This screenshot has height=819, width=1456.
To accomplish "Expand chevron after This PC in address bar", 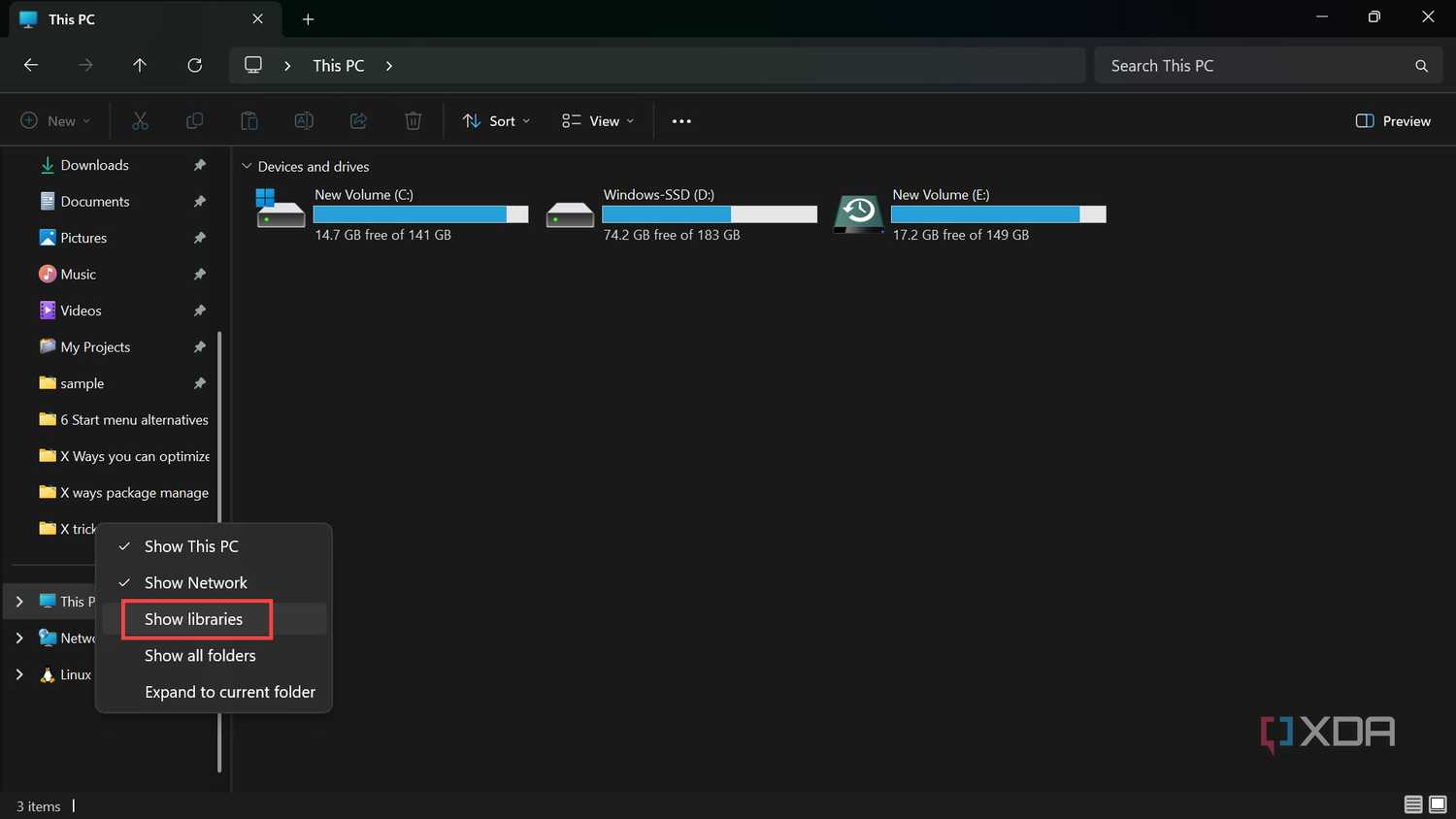I will click(x=389, y=66).
